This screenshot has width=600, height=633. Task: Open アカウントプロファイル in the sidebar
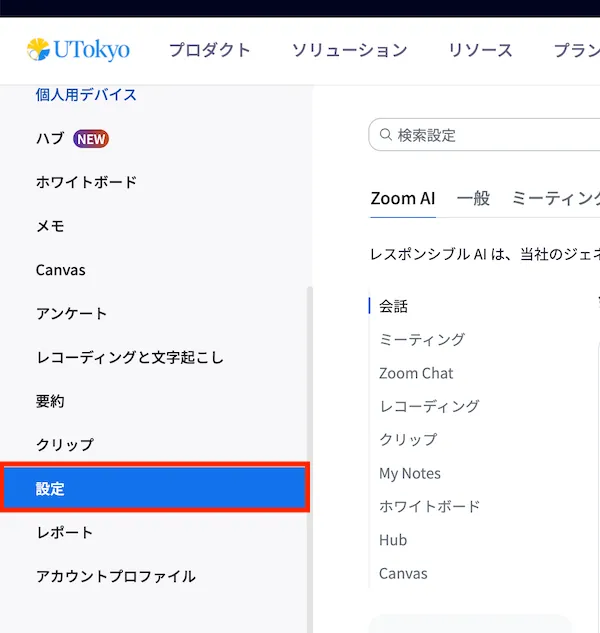(115, 576)
